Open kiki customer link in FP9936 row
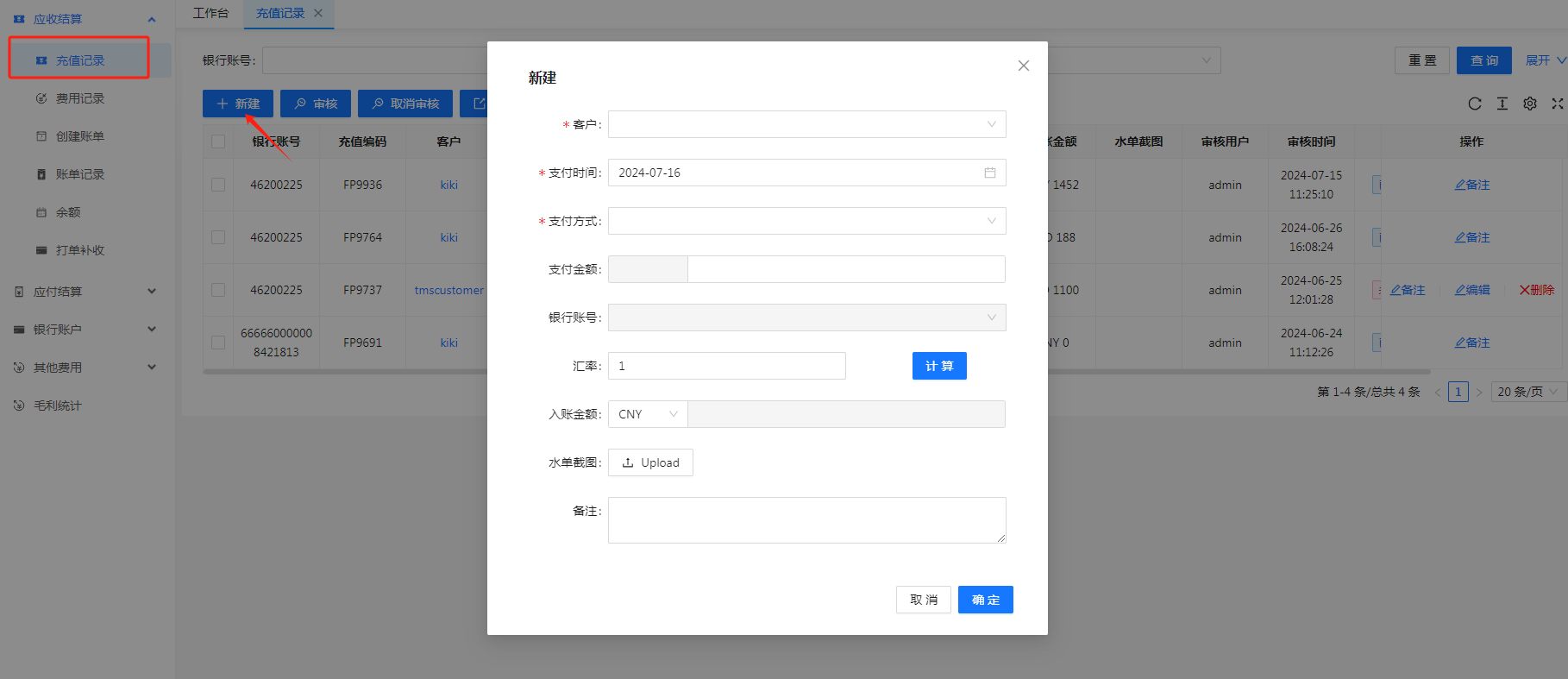Image resolution: width=1568 pixels, height=679 pixels. (449, 185)
